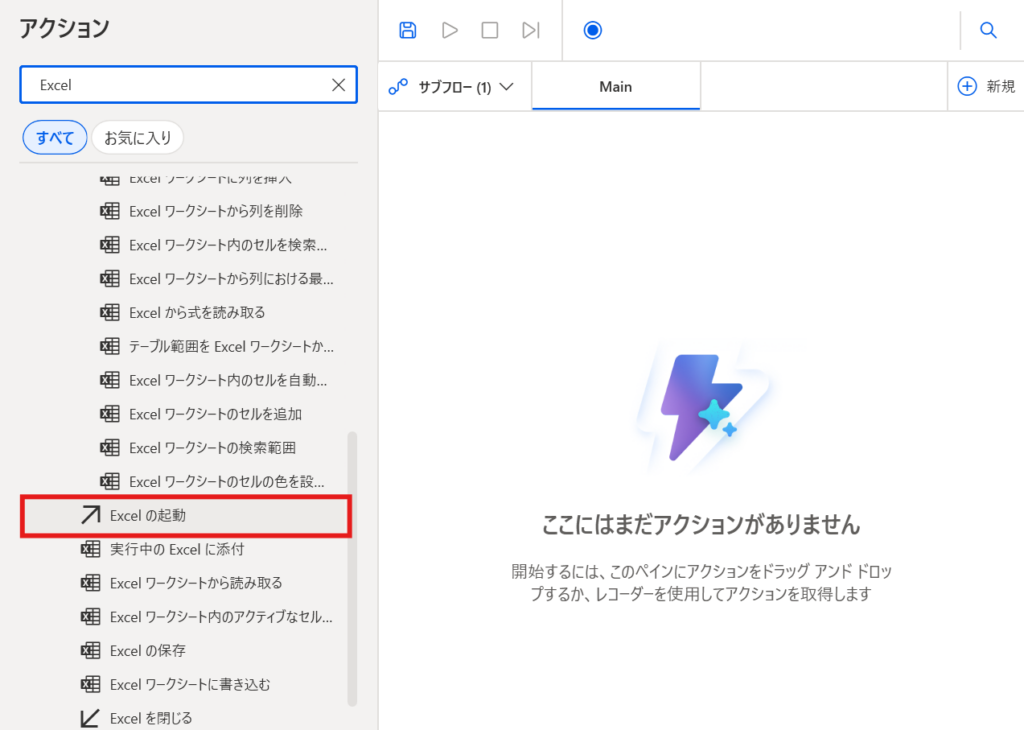Screen dimensions: 1024x730
Task: Clear the Excel search with X
Action: [x=338, y=85]
